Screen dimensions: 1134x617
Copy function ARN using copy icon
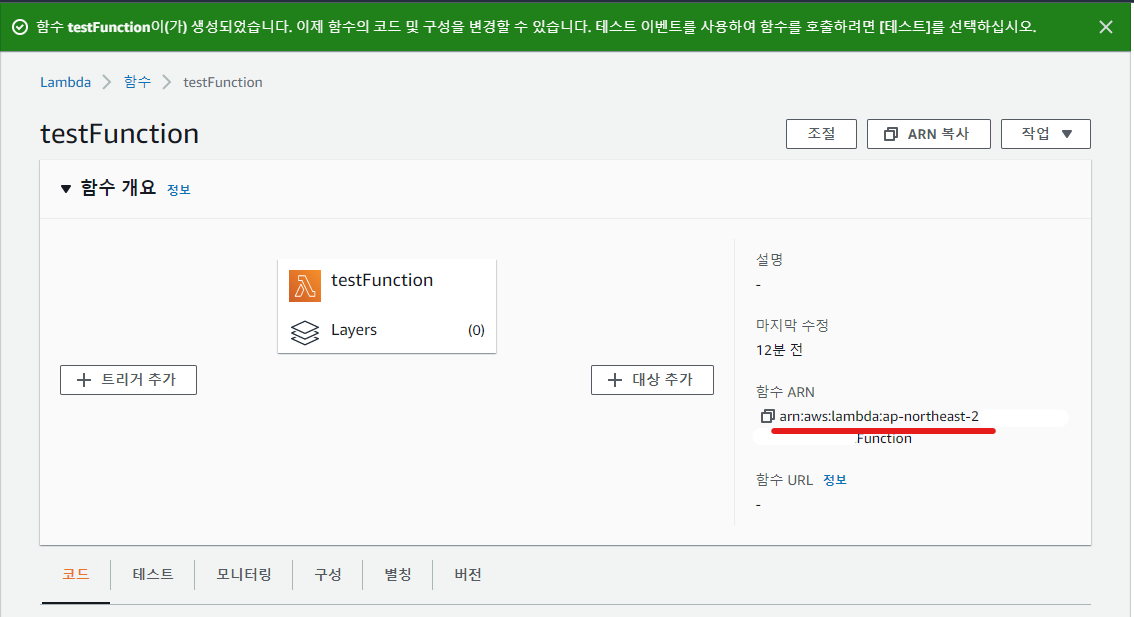(x=767, y=416)
